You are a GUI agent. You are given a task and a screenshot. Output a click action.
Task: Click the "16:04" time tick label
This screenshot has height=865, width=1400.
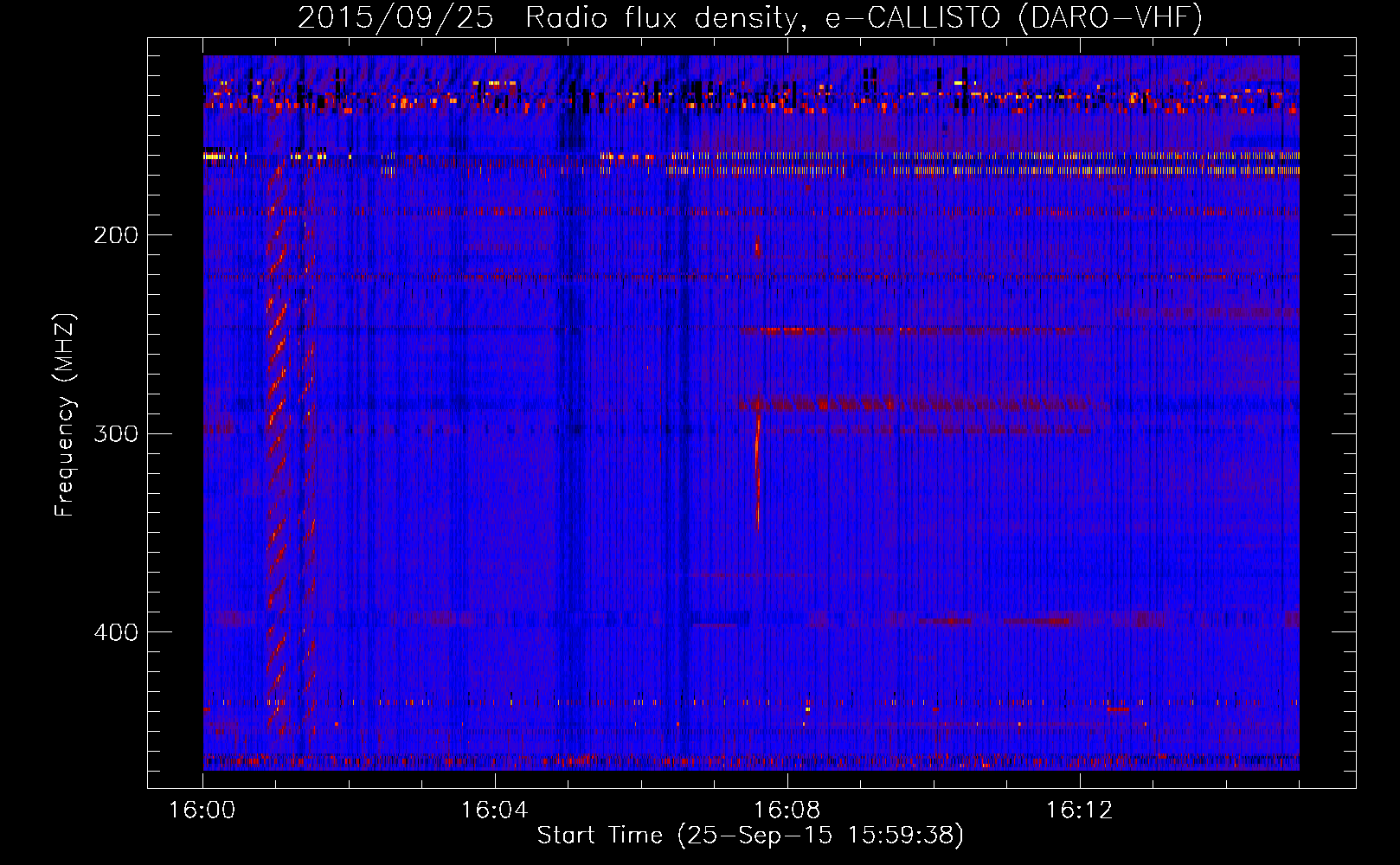[495, 811]
